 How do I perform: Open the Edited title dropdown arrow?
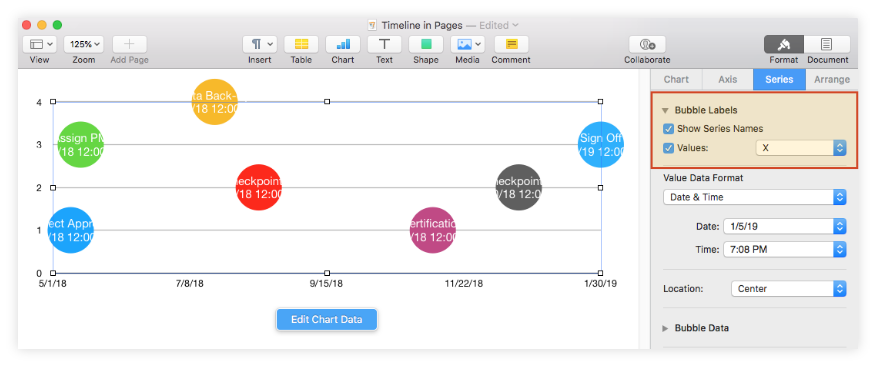coord(515,25)
